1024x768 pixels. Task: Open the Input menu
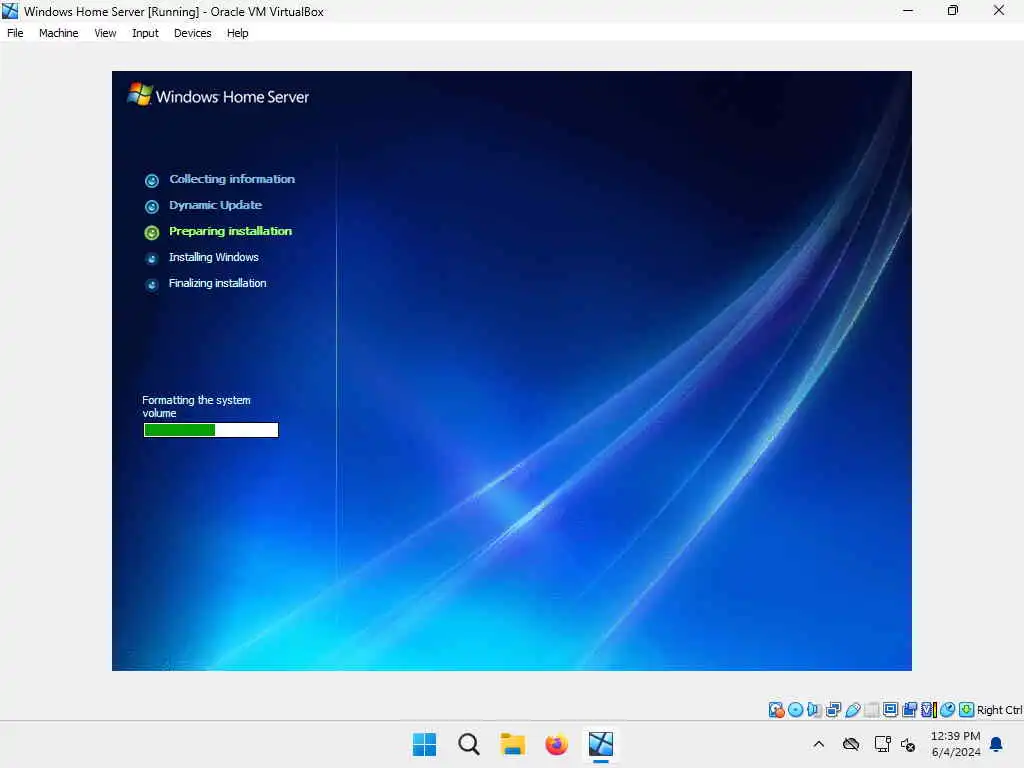[x=145, y=33]
